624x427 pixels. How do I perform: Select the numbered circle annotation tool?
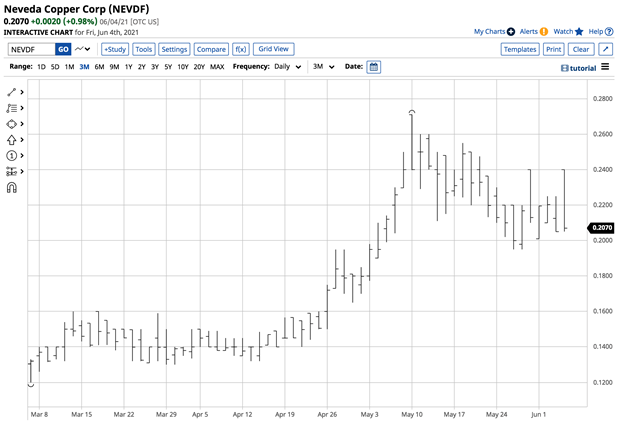coord(11,155)
